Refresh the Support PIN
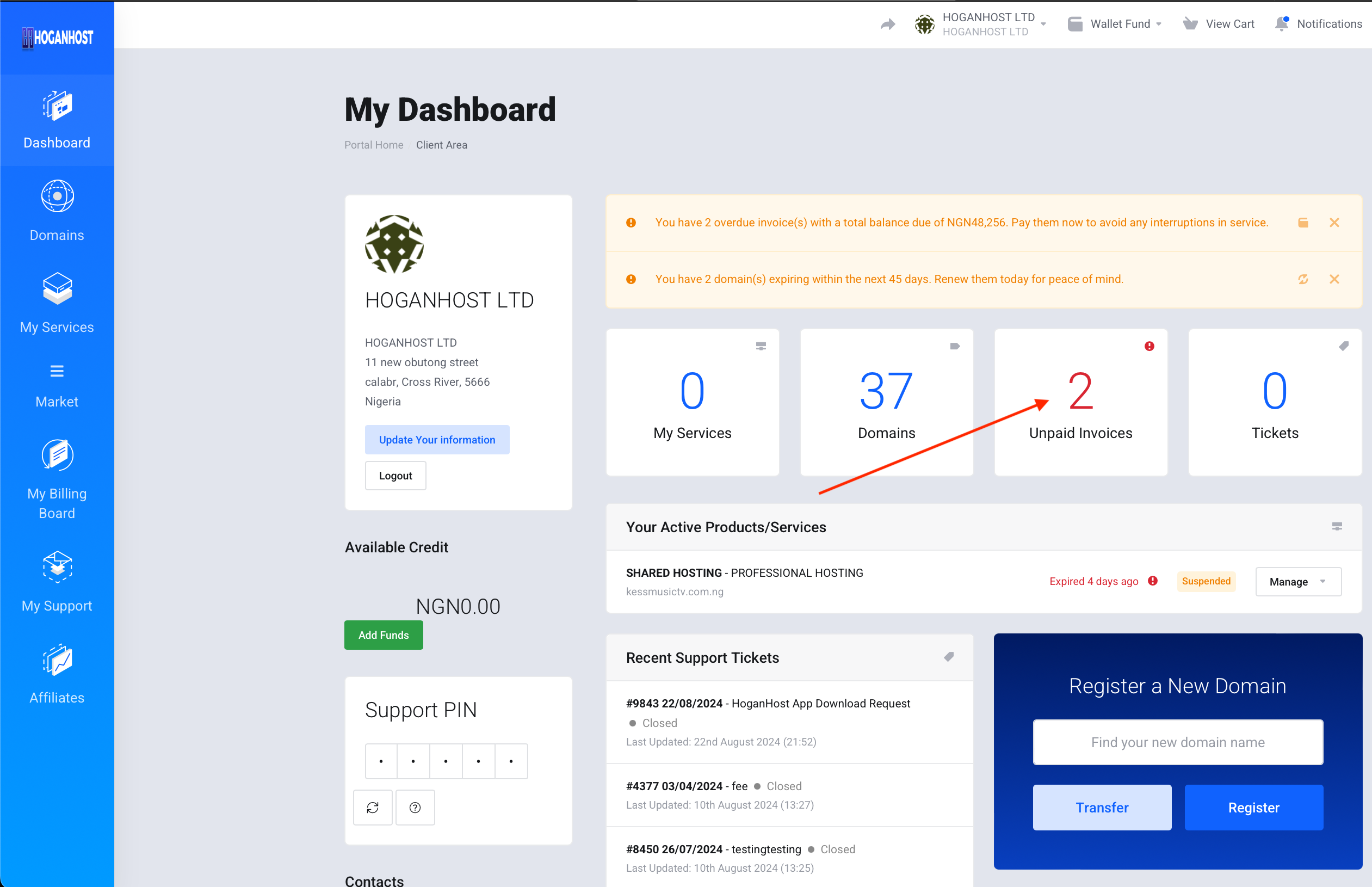This screenshot has width=1372, height=887. point(373,808)
